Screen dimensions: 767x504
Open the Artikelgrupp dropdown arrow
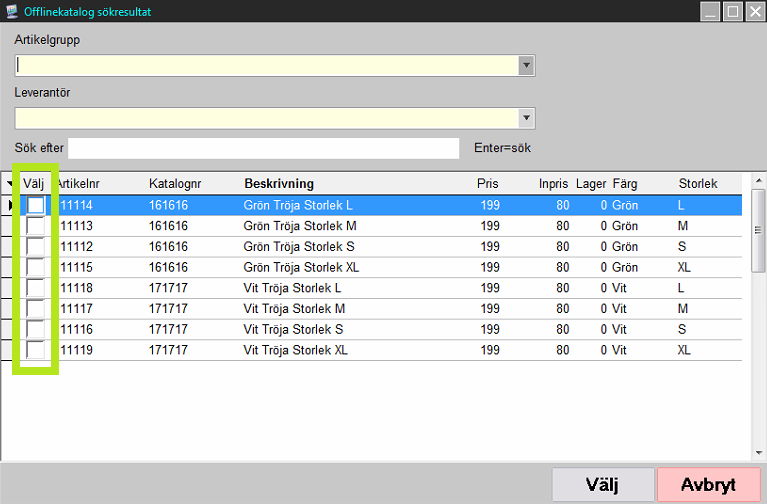coord(526,65)
